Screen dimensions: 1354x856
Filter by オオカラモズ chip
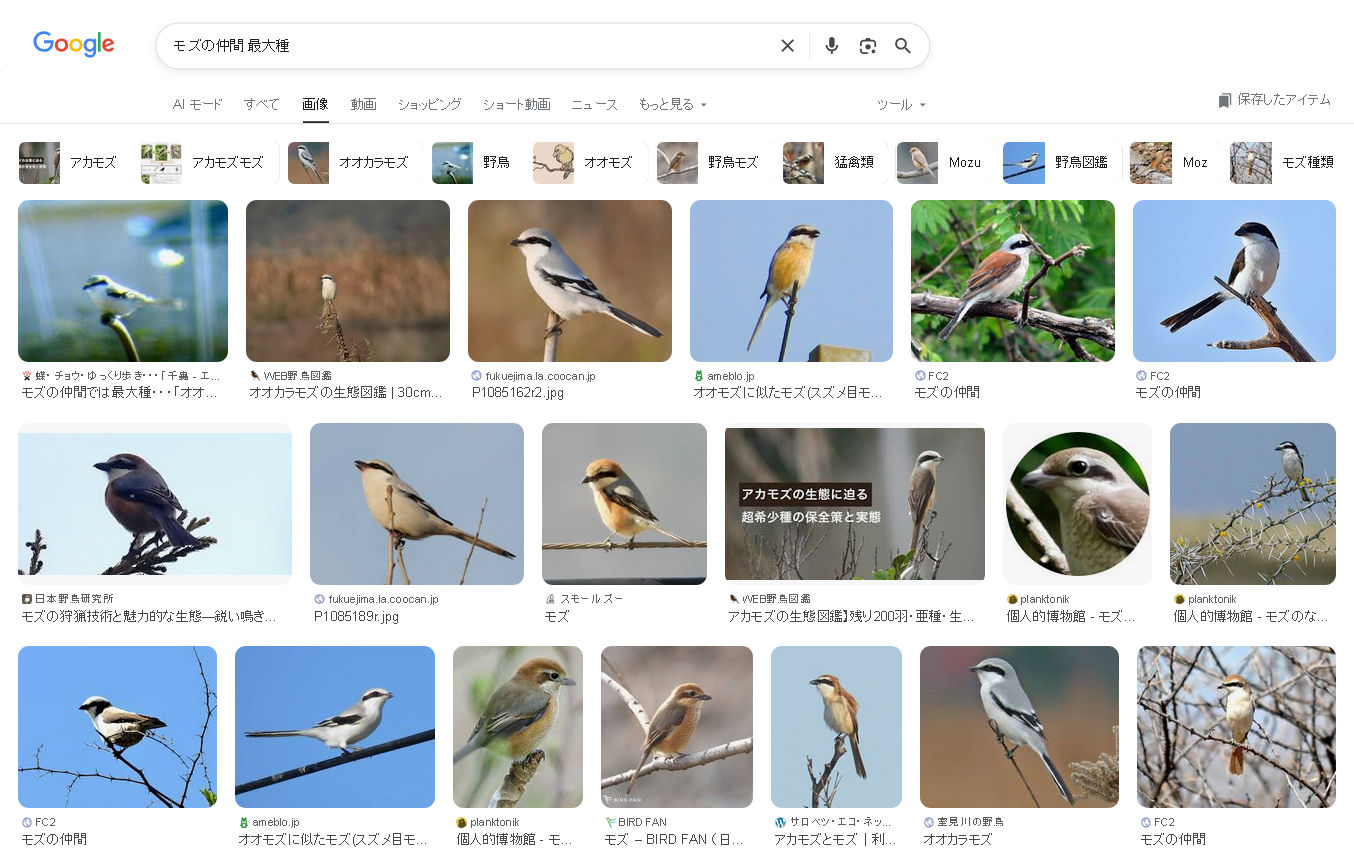[351, 163]
